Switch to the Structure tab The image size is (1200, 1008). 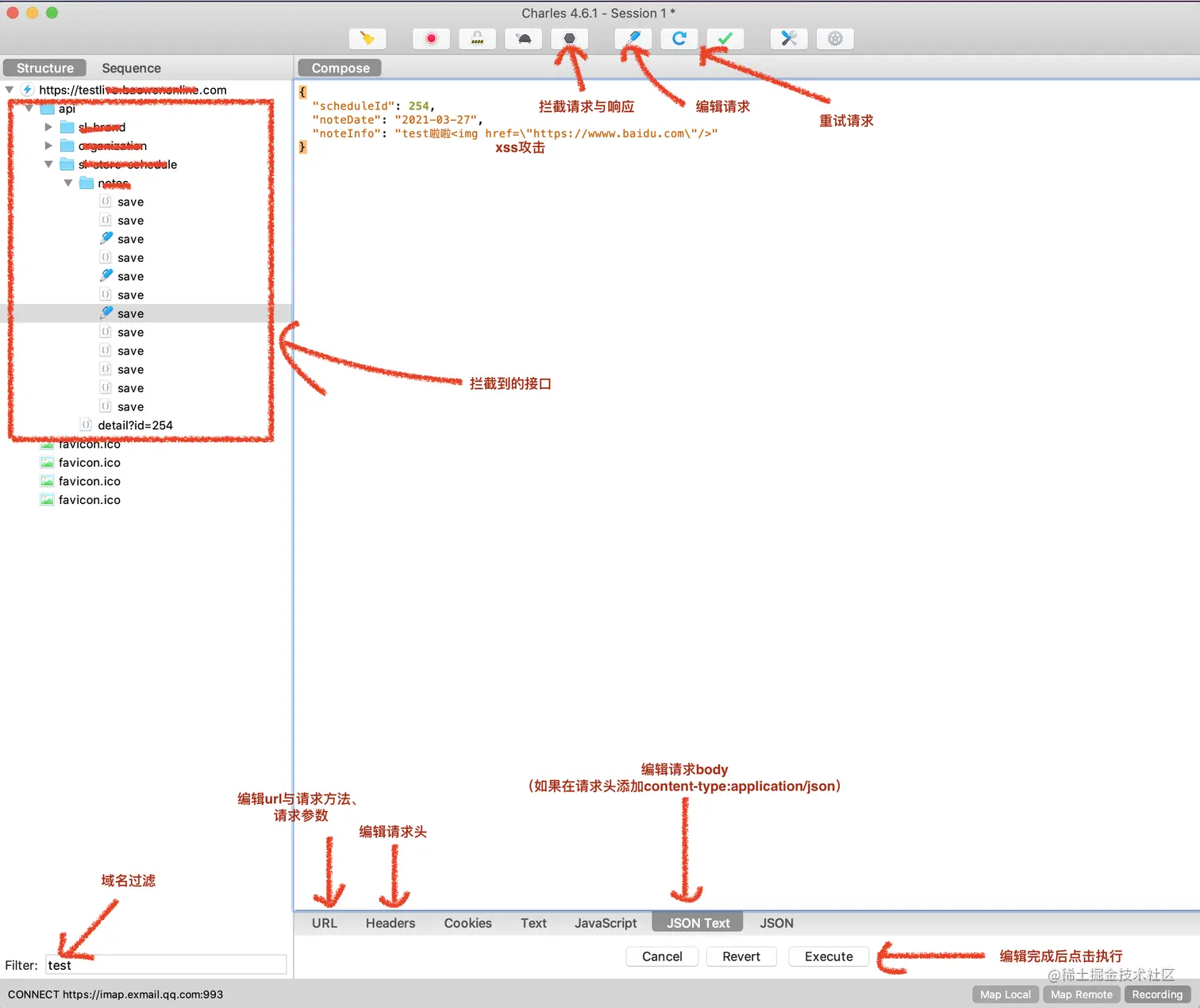tap(45, 68)
